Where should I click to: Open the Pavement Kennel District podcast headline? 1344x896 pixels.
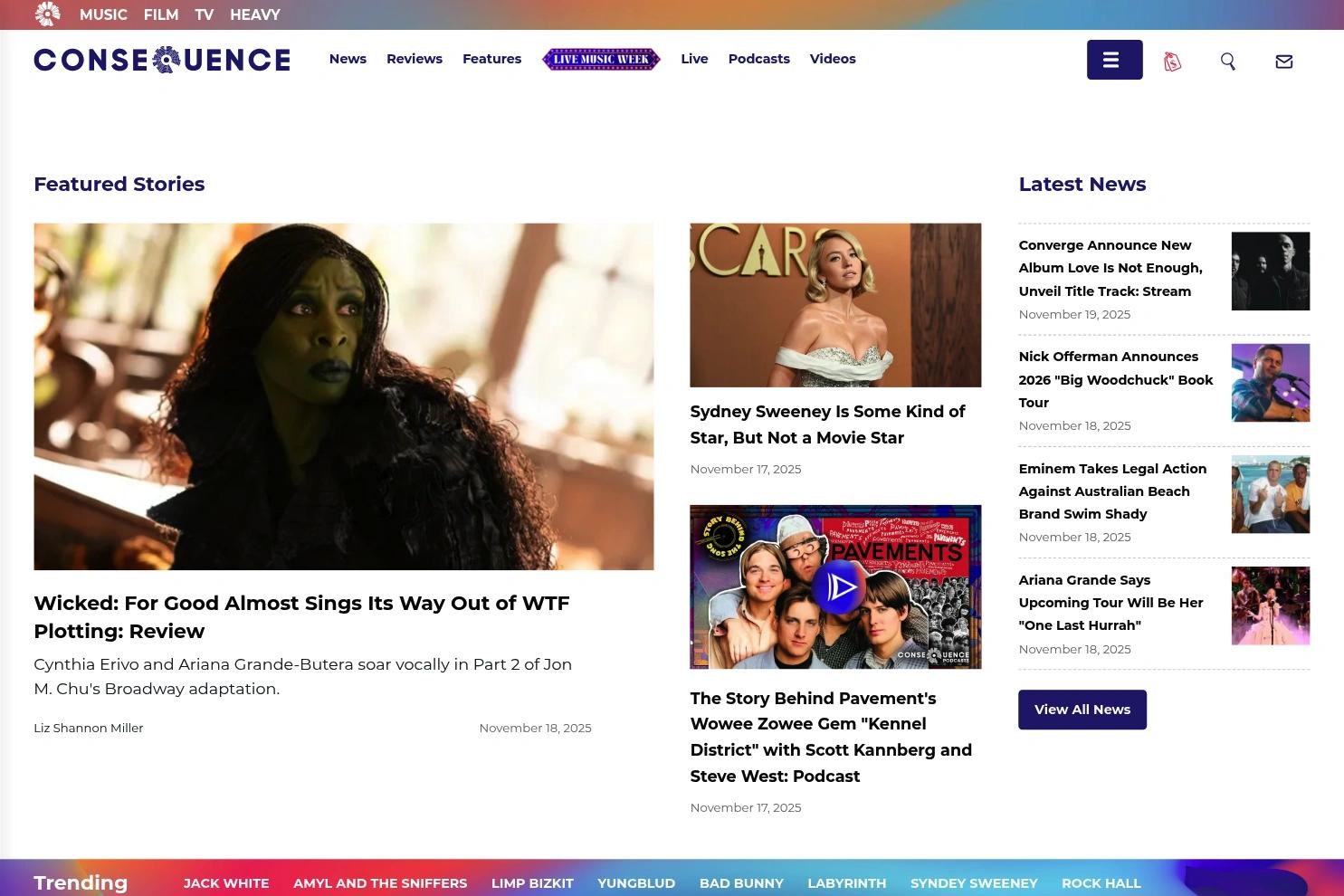pos(831,737)
